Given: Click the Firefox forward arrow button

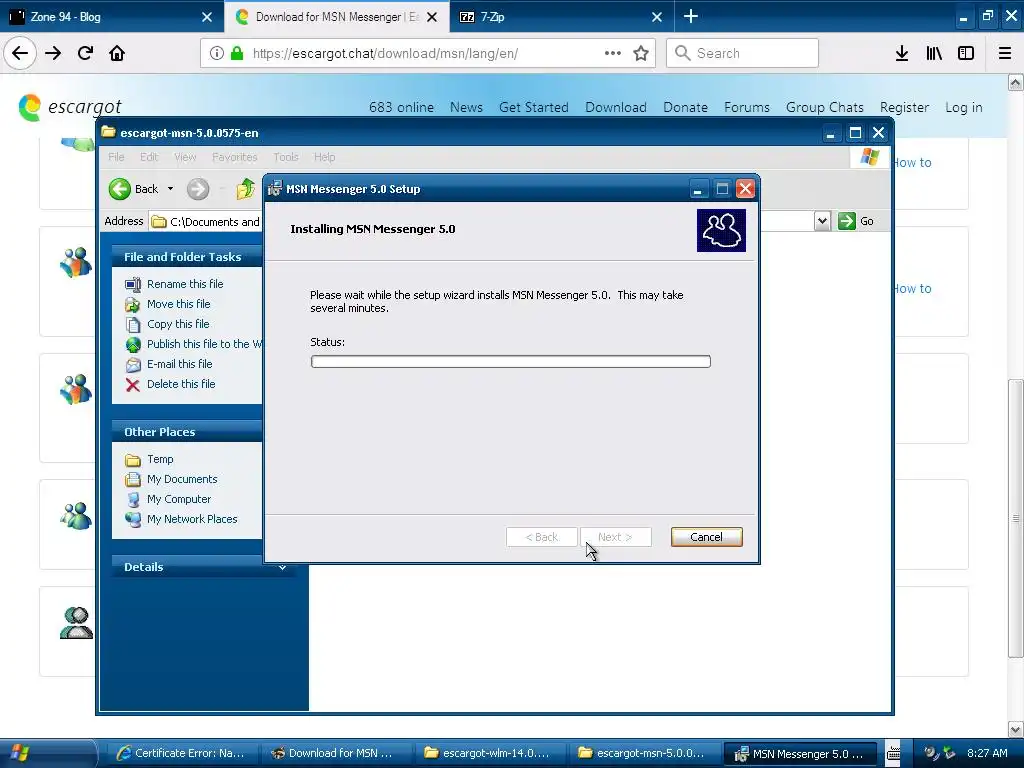Looking at the screenshot, I should click(x=53, y=54).
